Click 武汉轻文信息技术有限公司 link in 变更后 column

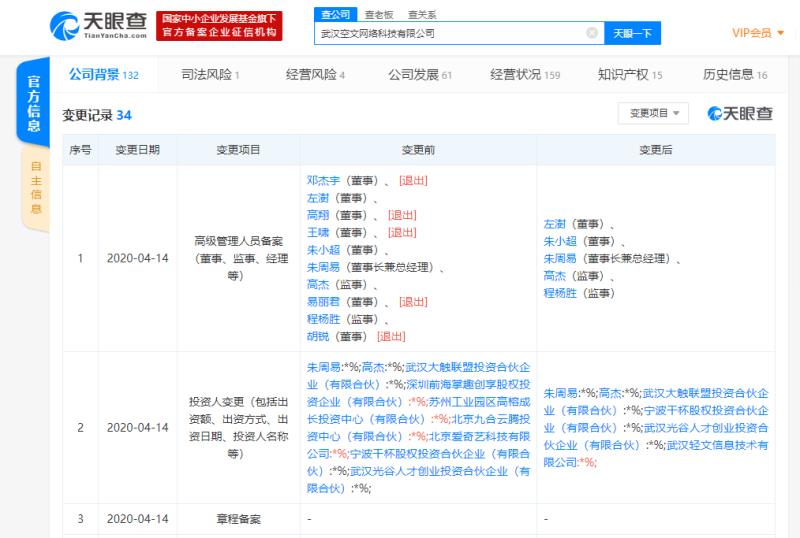[x=717, y=445]
